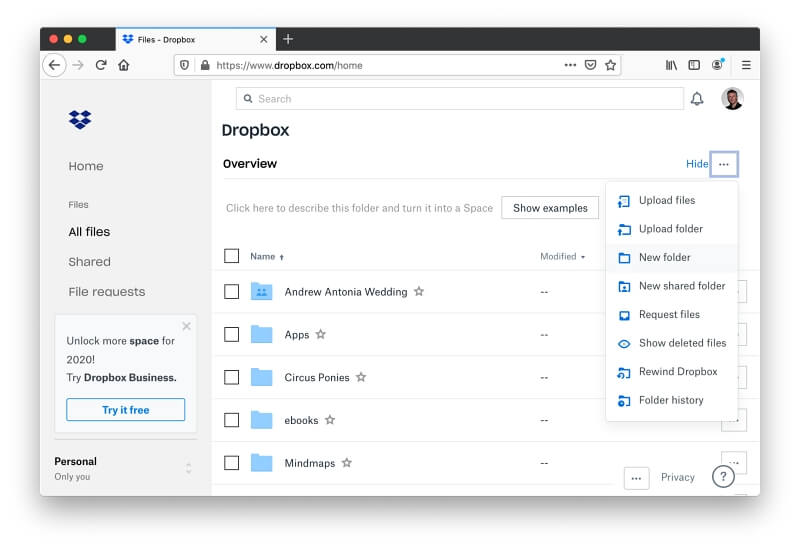Save page to Pocket
Image resolution: width=800 pixels, height=549 pixels.
click(x=590, y=65)
